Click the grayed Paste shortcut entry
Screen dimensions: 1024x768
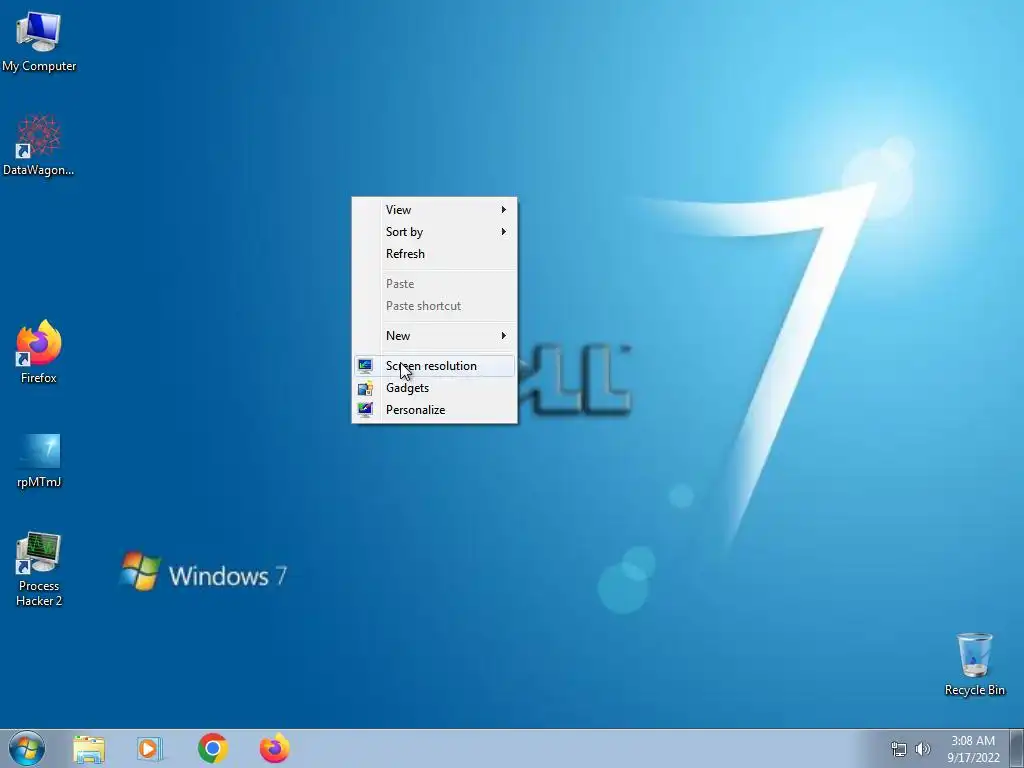(434, 306)
